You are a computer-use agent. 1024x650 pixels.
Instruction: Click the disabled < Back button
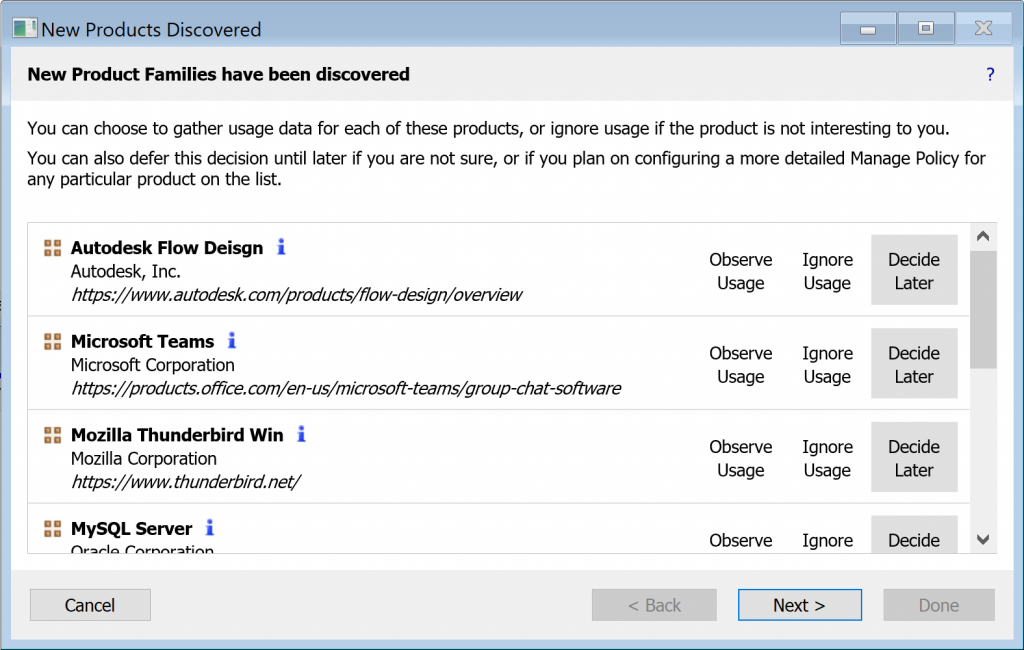(x=654, y=605)
